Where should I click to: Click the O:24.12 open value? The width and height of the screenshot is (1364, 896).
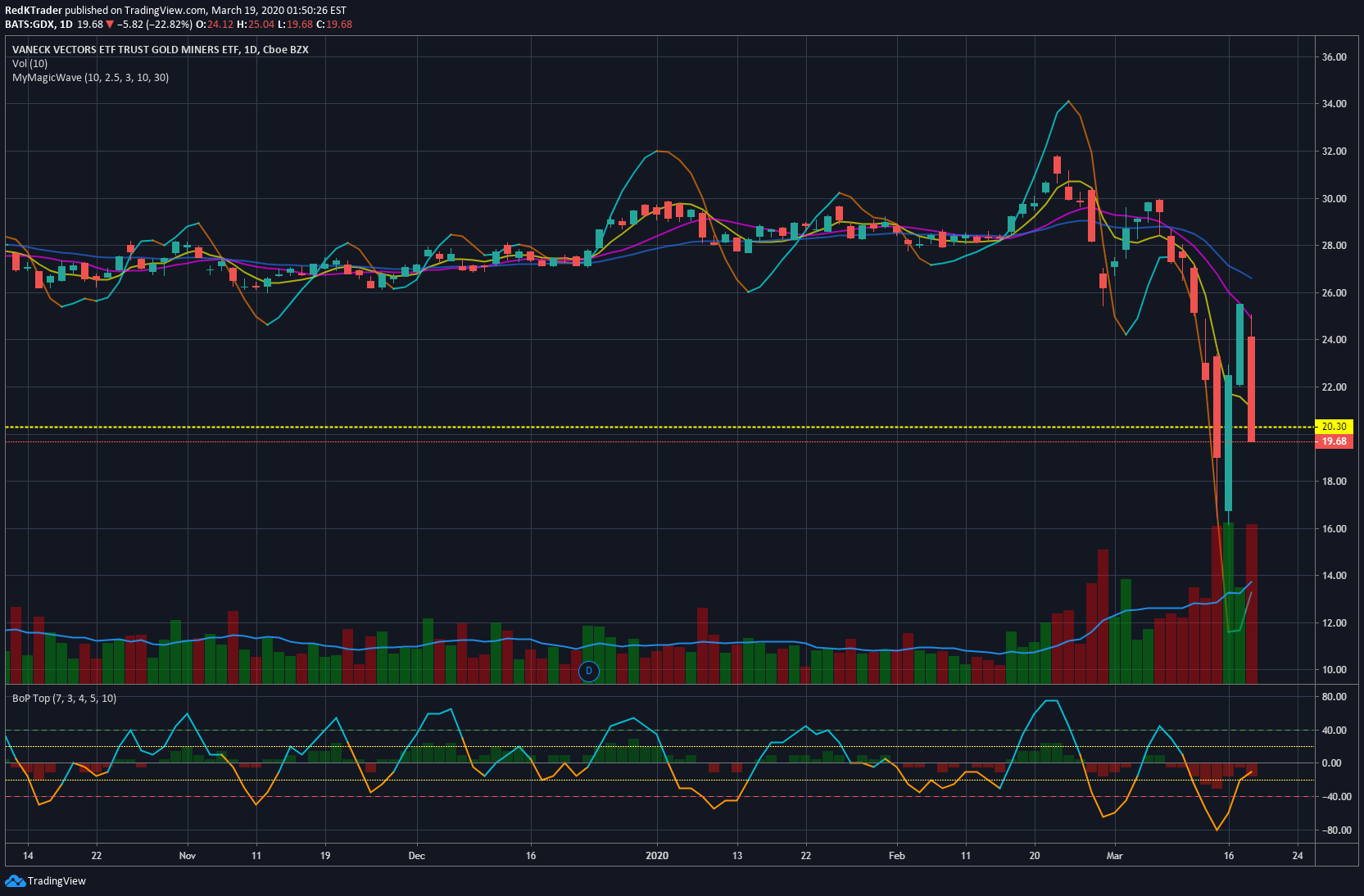pyautogui.click(x=215, y=25)
